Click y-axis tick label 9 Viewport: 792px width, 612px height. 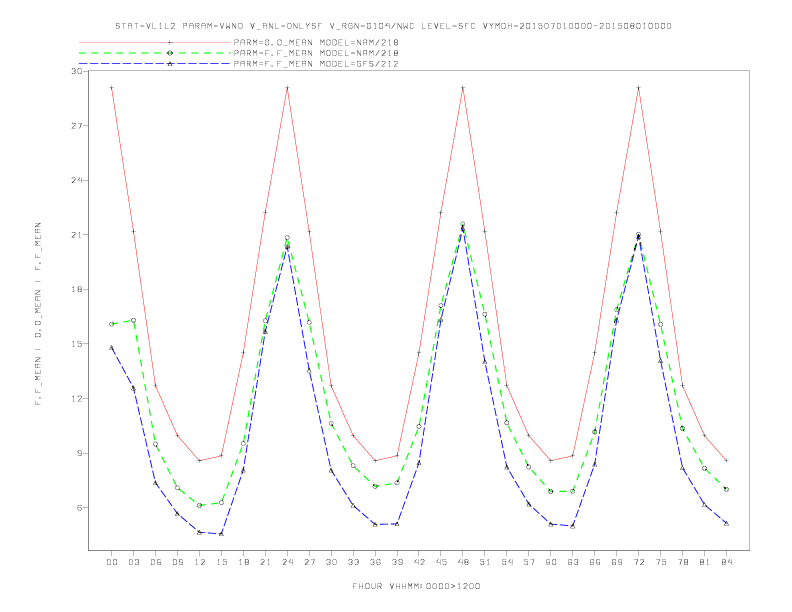point(79,453)
